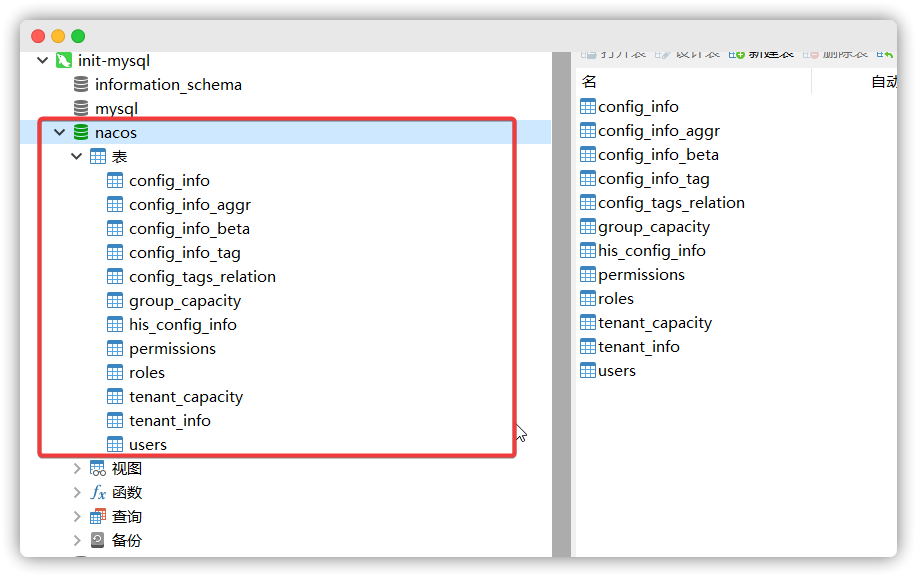Select tenant_info in the right list
Viewport: 917px width, 577px height.
point(639,346)
